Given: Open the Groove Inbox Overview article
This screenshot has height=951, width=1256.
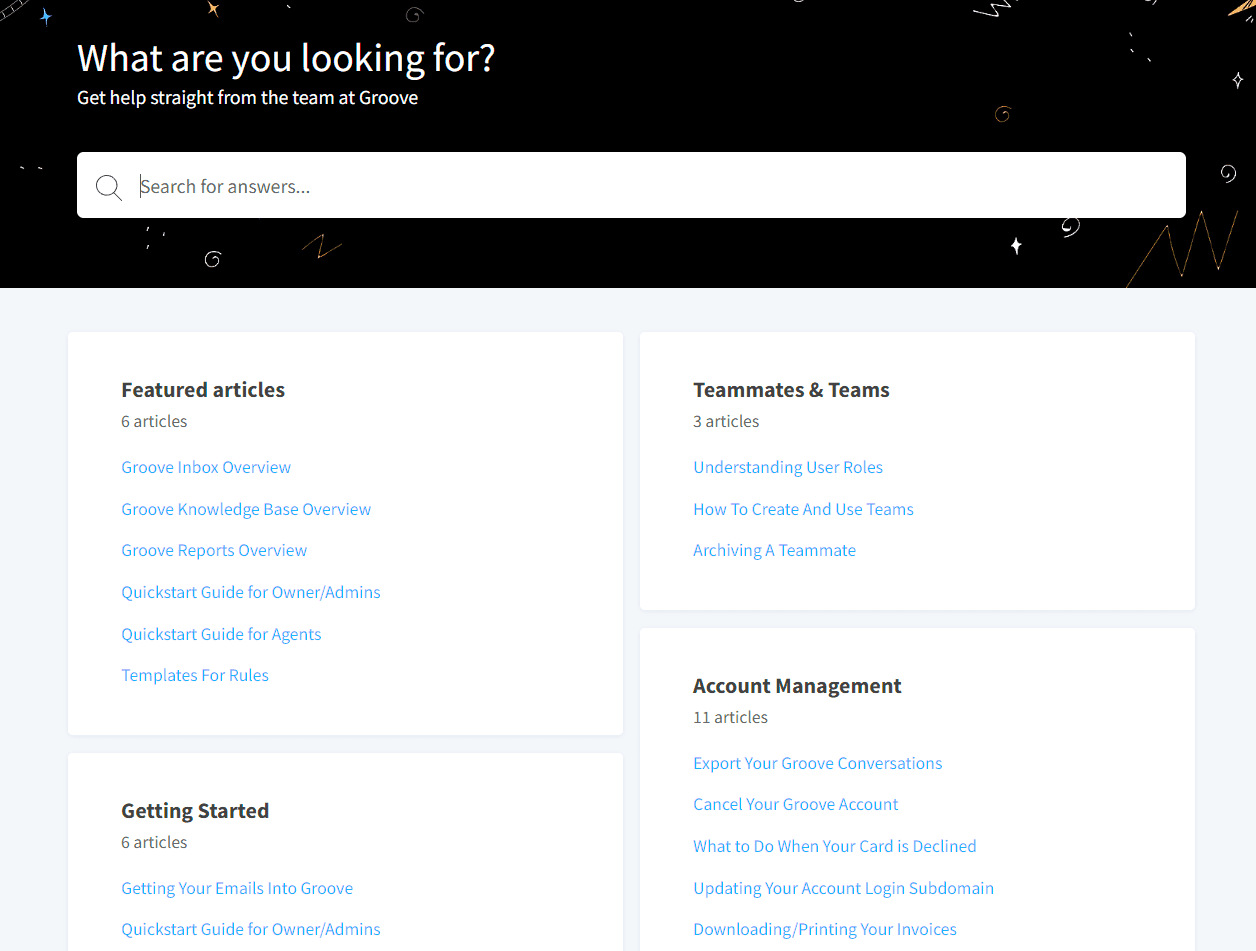Looking at the screenshot, I should (x=206, y=467).
